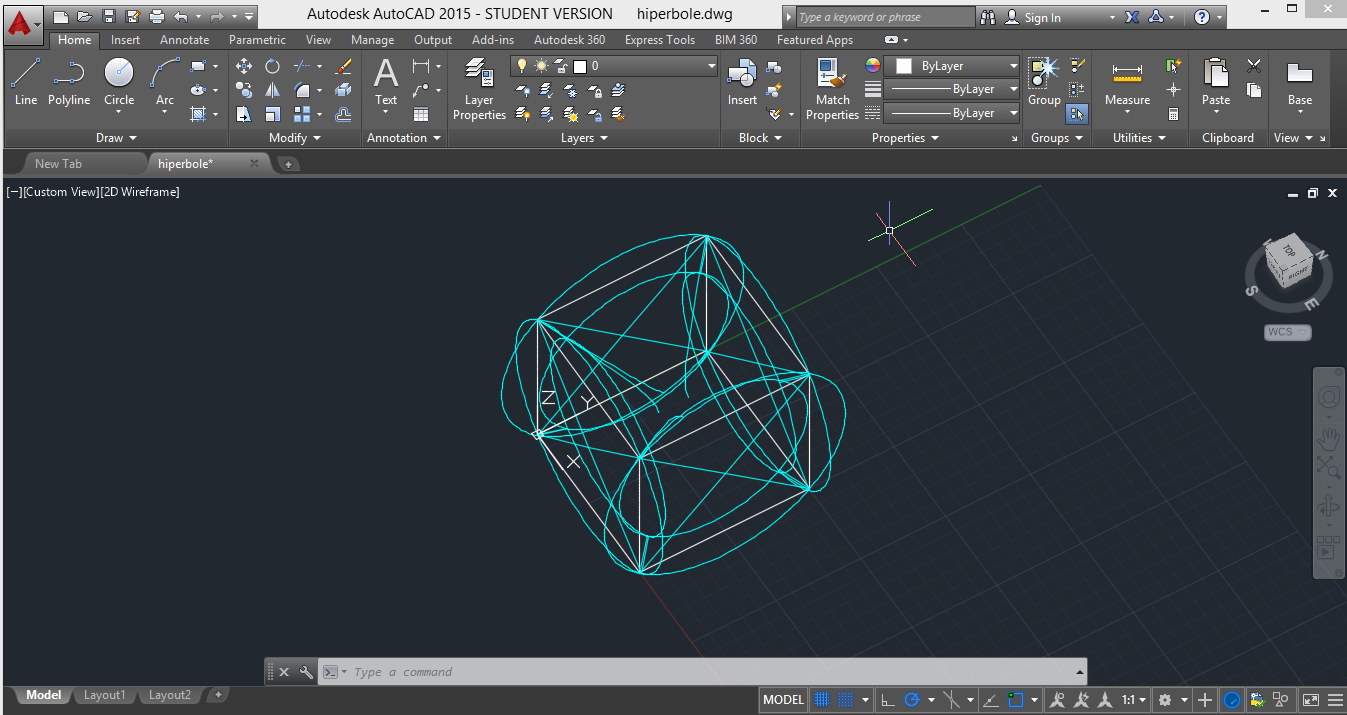This screenshot has width=1347, height=715.
Task: Click the Erase tool icon
Action: 343,66
